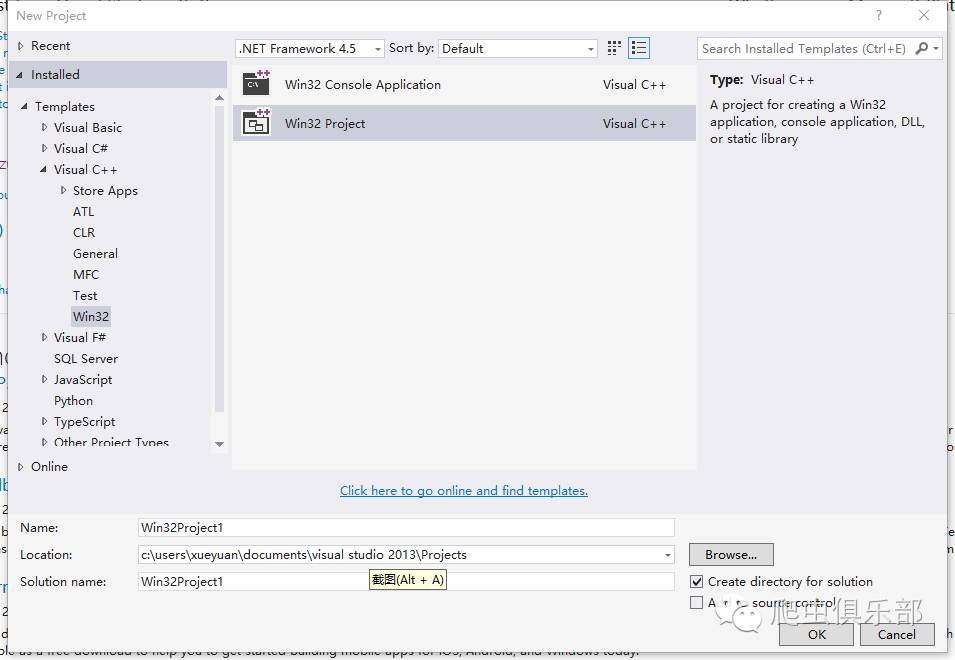Viewport: 955px width, 660px height.
Task: Expand the JavaScript node arrow
Action: tap(44, 379)
